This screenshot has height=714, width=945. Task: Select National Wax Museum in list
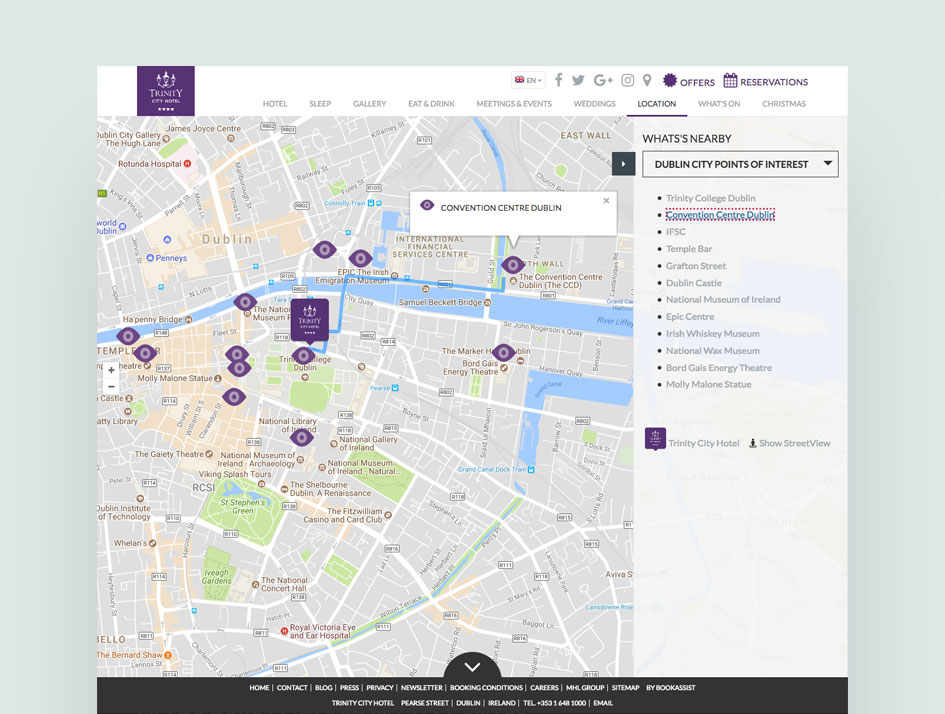712,351
